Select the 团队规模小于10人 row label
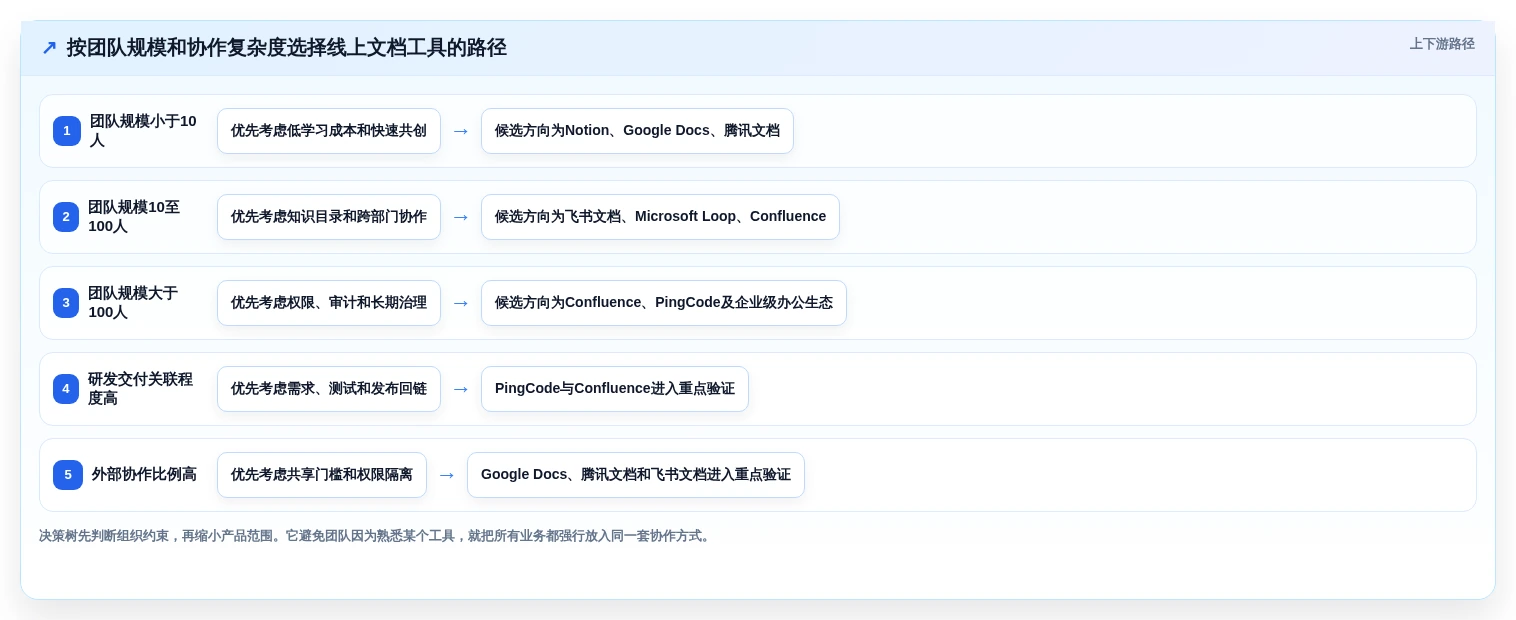The image size is (1516, 620). tap(144, 131)
